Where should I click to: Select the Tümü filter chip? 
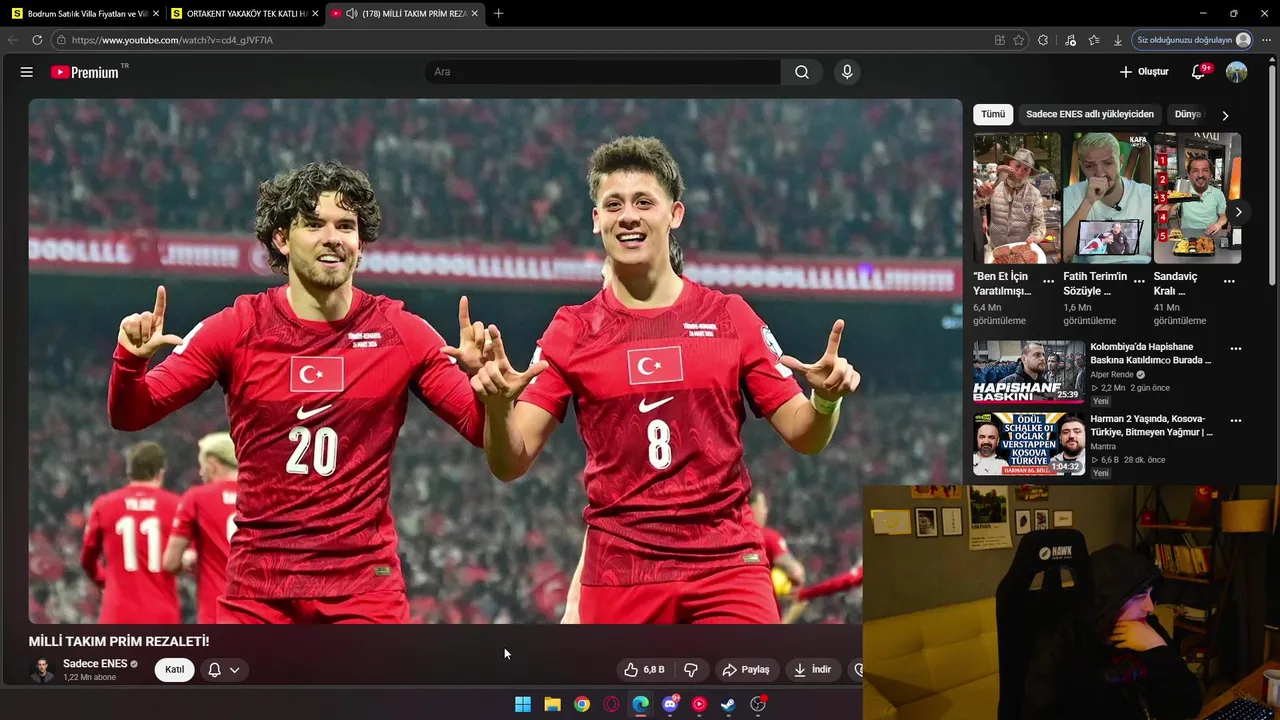993,114
